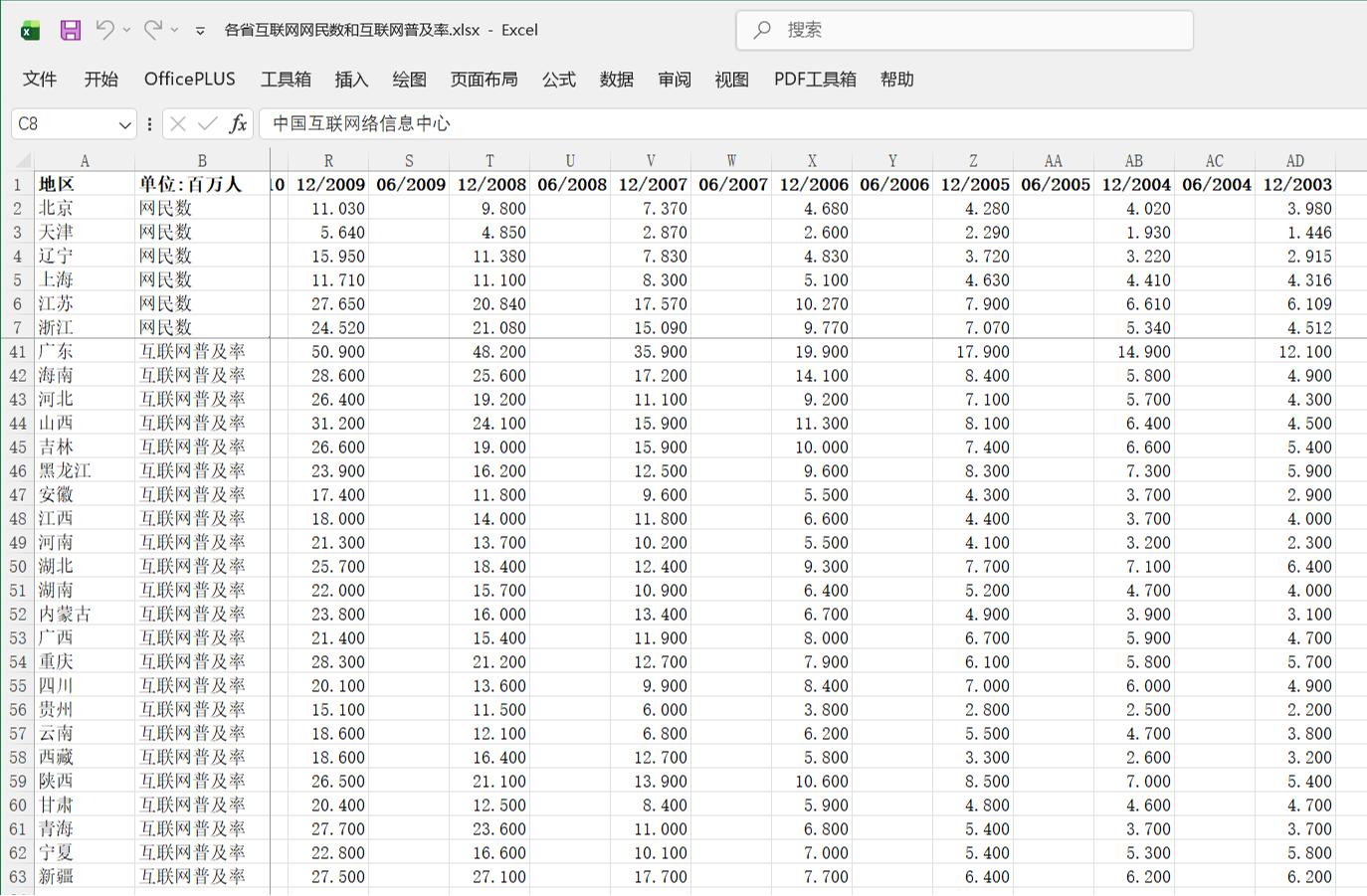Select column header R
The height and width of the screenshot is (896, 1367).
click(x=328, y=160)
